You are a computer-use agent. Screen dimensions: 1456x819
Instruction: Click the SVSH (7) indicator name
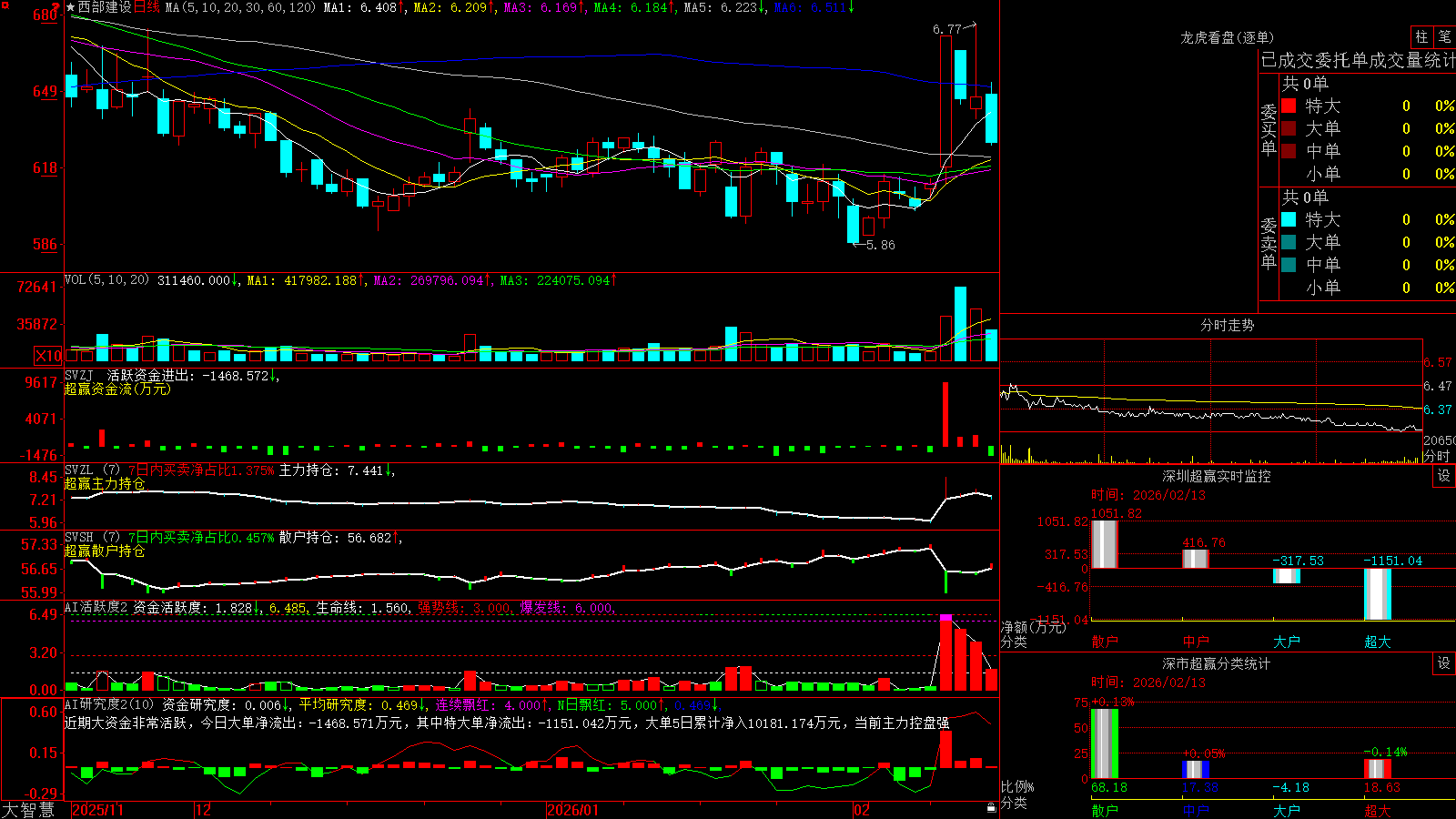coord(92,538)
